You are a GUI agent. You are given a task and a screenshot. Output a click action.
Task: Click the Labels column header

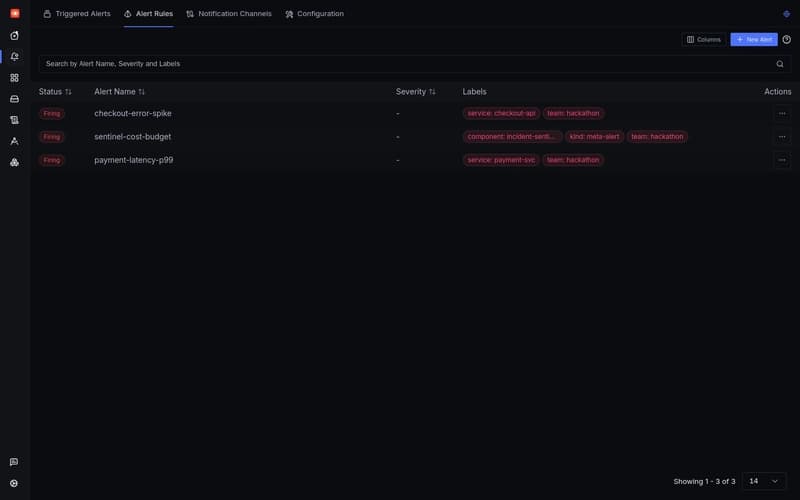coord(474,92)
